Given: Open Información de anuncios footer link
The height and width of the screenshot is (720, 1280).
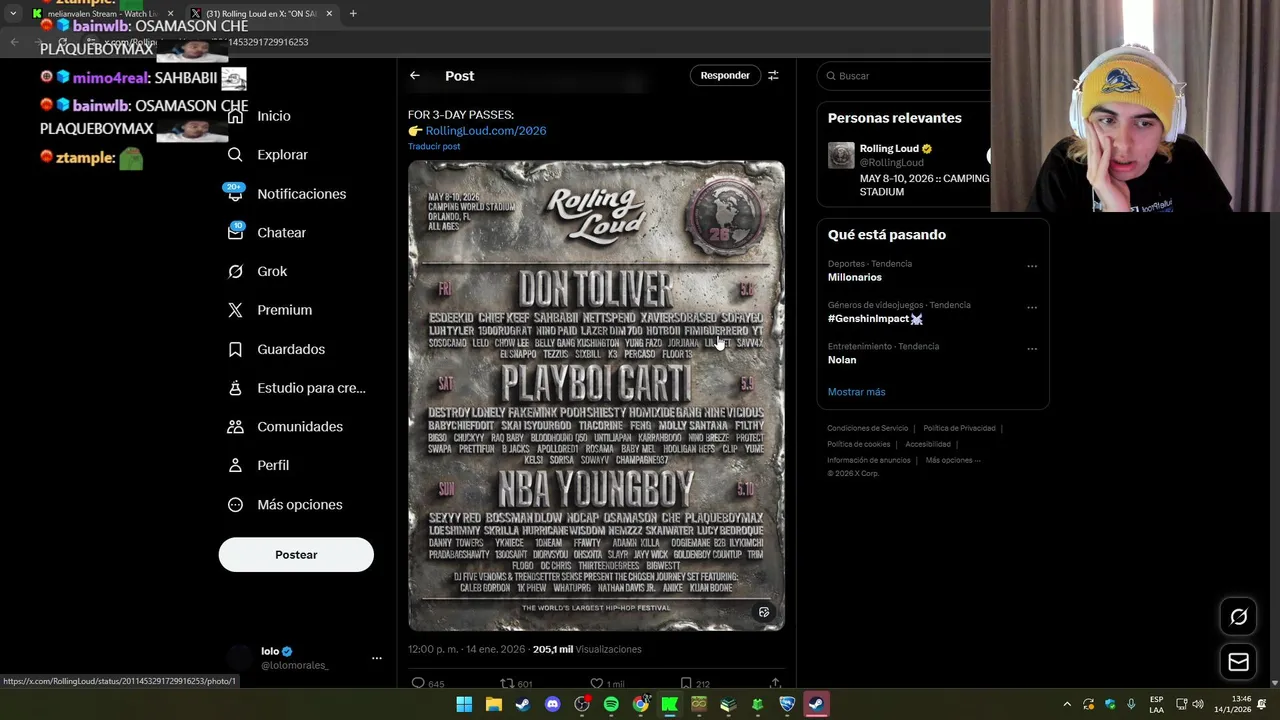Looking at the screenshot, I should pyautogui.click(x=868, y=460).
